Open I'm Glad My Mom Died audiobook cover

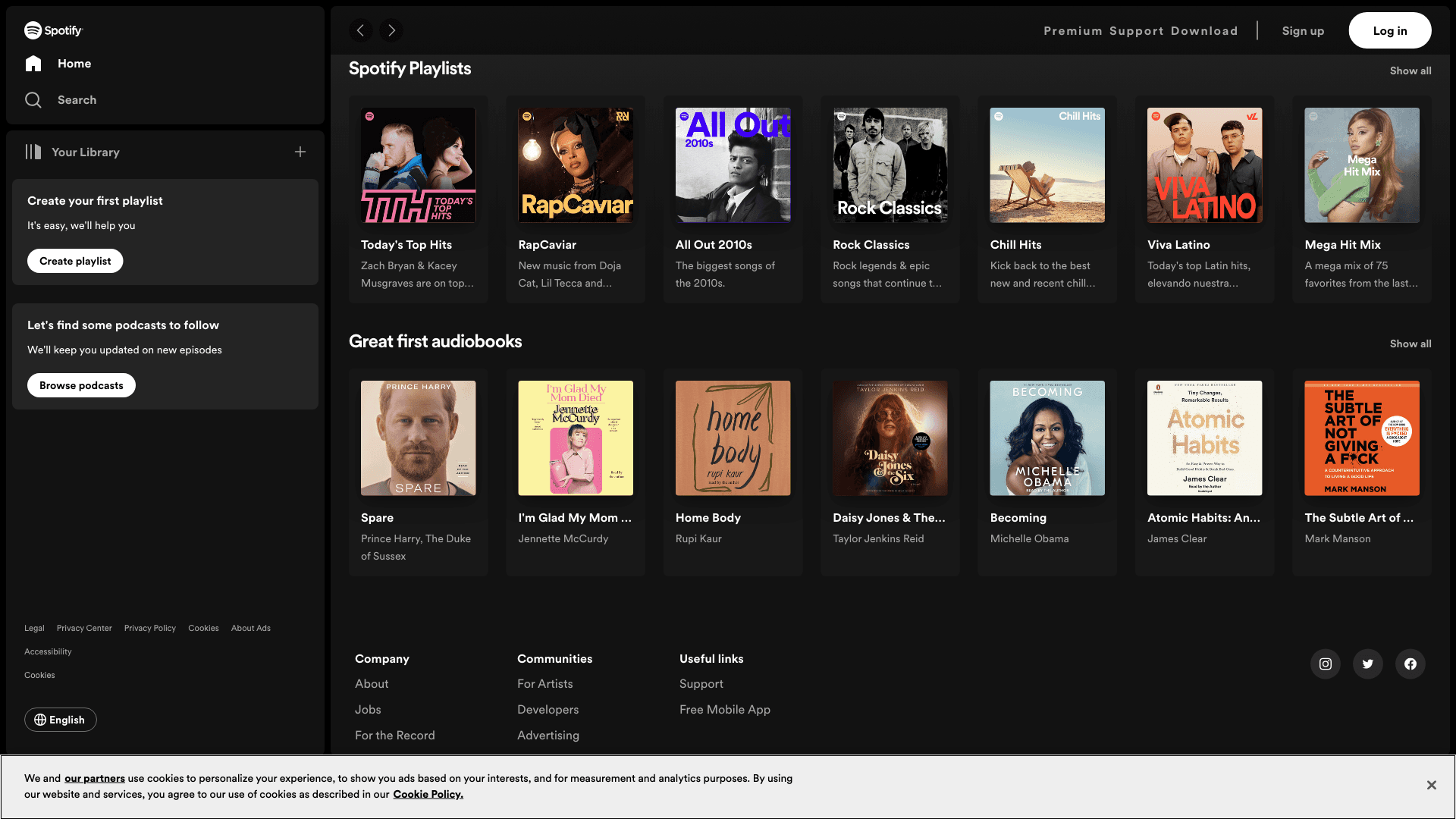point(576,438)
